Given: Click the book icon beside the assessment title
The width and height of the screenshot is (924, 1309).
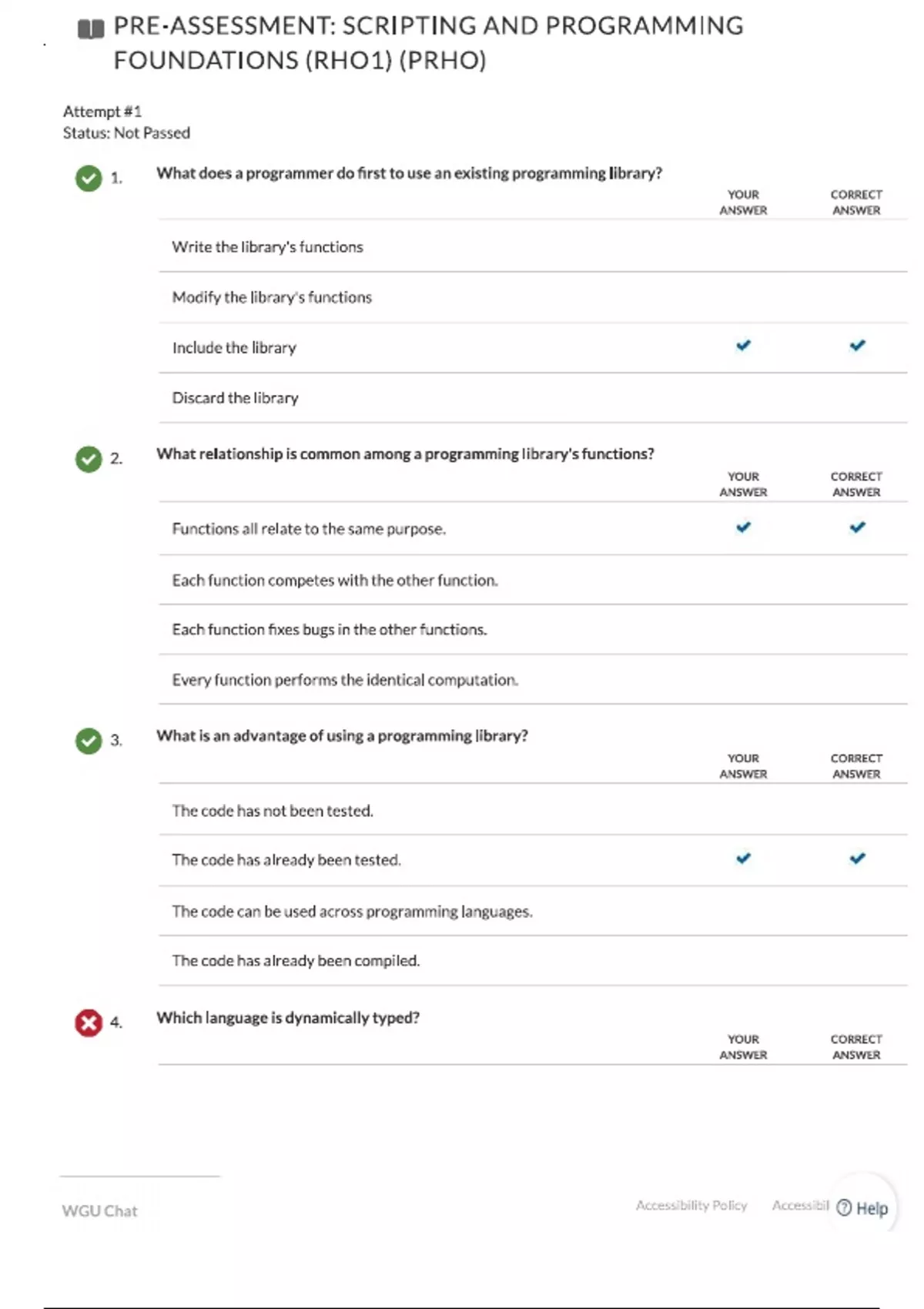Looking at the screenshot, I should point(91,29).
